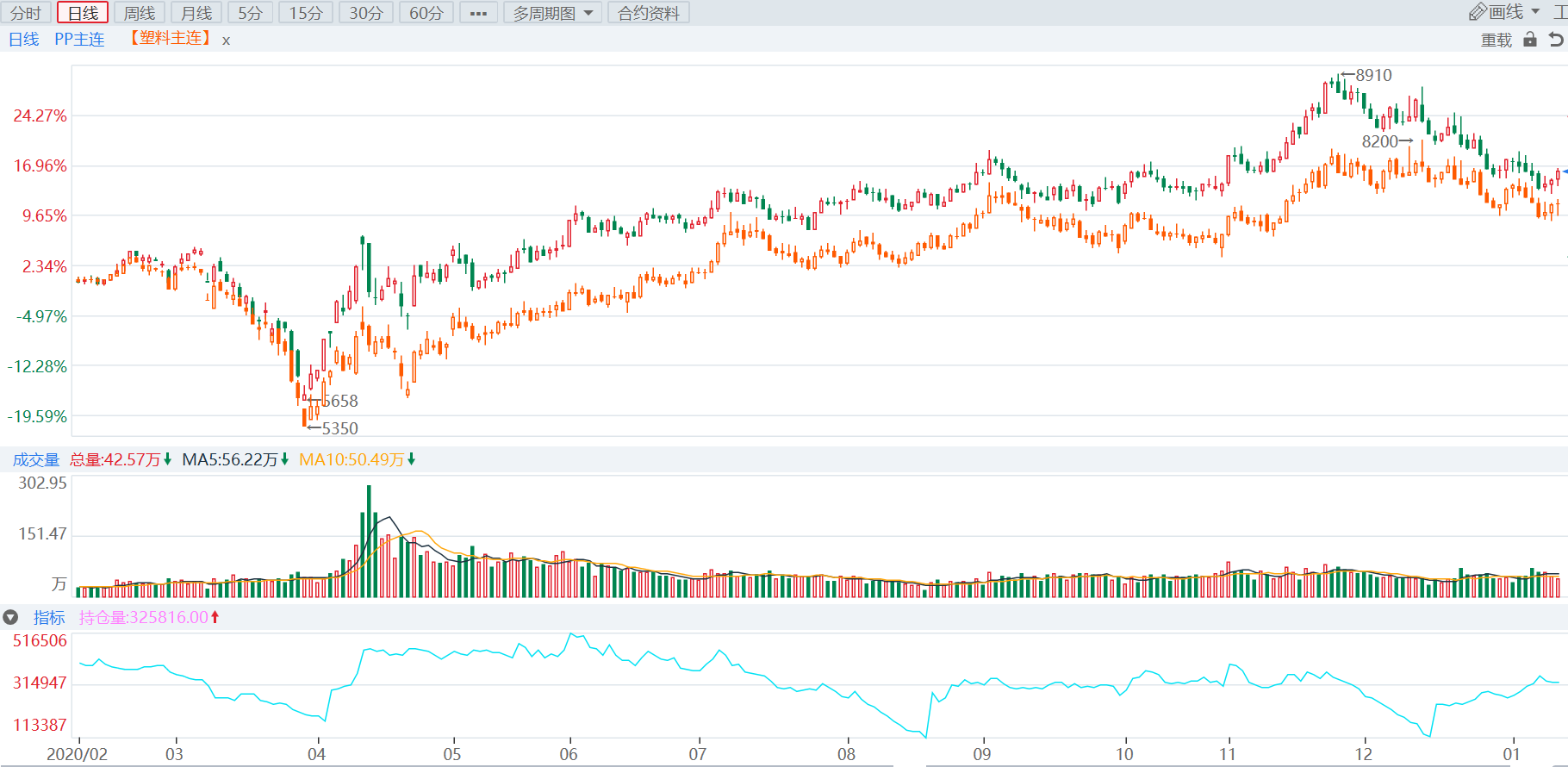Click the 24.27% axis label

(40, 115)
